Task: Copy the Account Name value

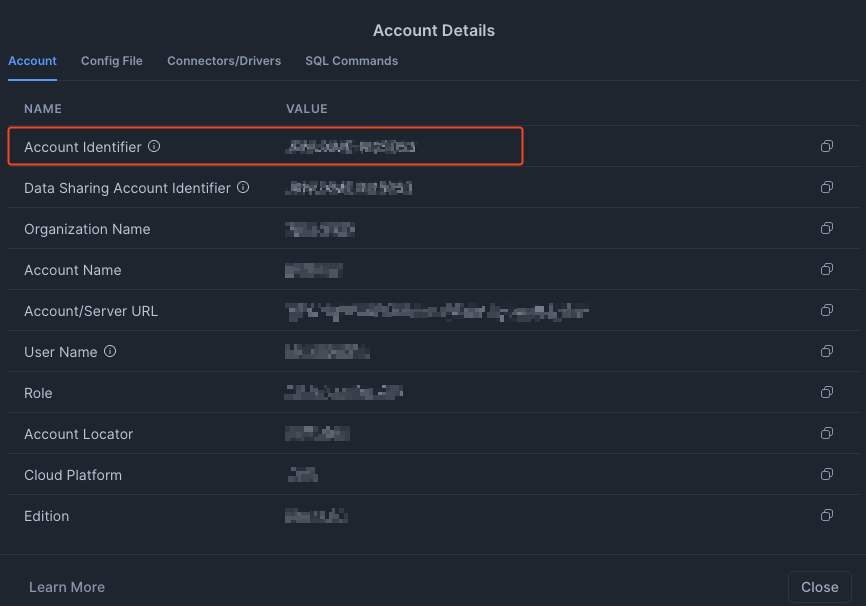Action: tap(827, 270)
